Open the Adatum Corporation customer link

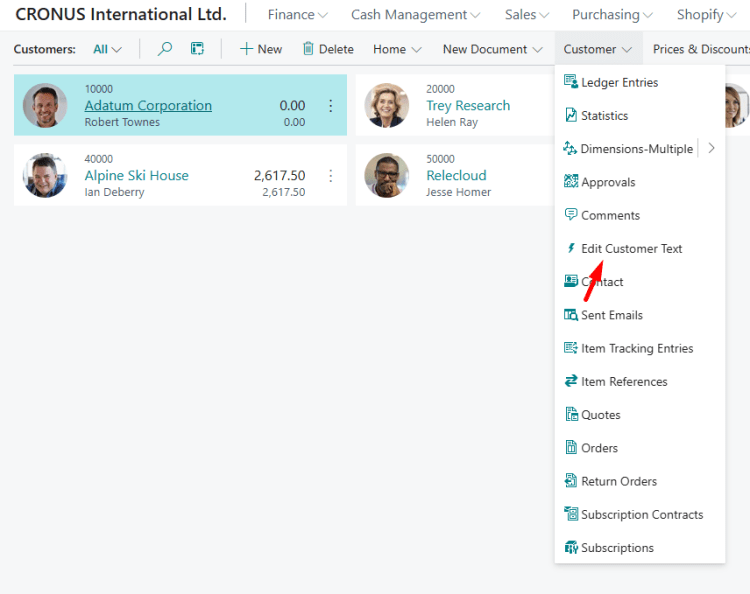point(148,105)
